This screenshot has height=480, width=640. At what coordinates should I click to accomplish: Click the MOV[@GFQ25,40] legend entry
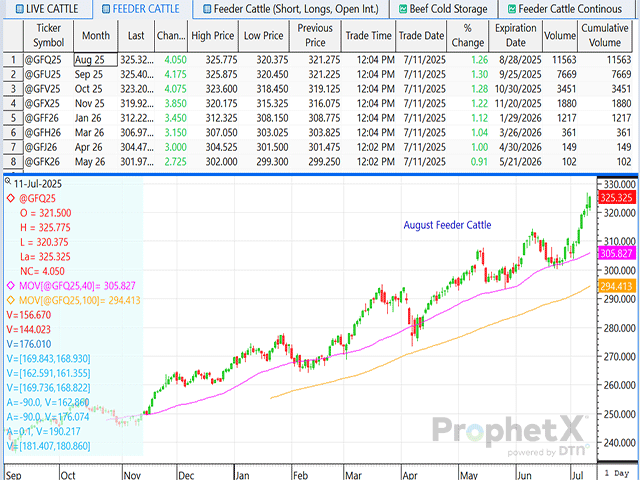[x=77, y=286]
